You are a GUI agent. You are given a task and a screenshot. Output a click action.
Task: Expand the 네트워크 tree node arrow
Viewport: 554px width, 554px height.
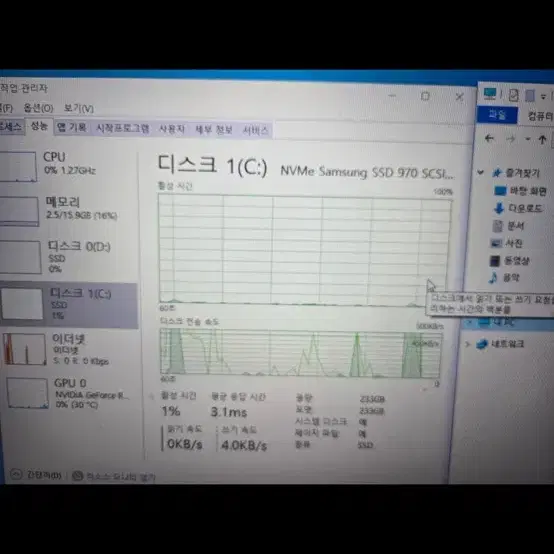coord(467,343)
